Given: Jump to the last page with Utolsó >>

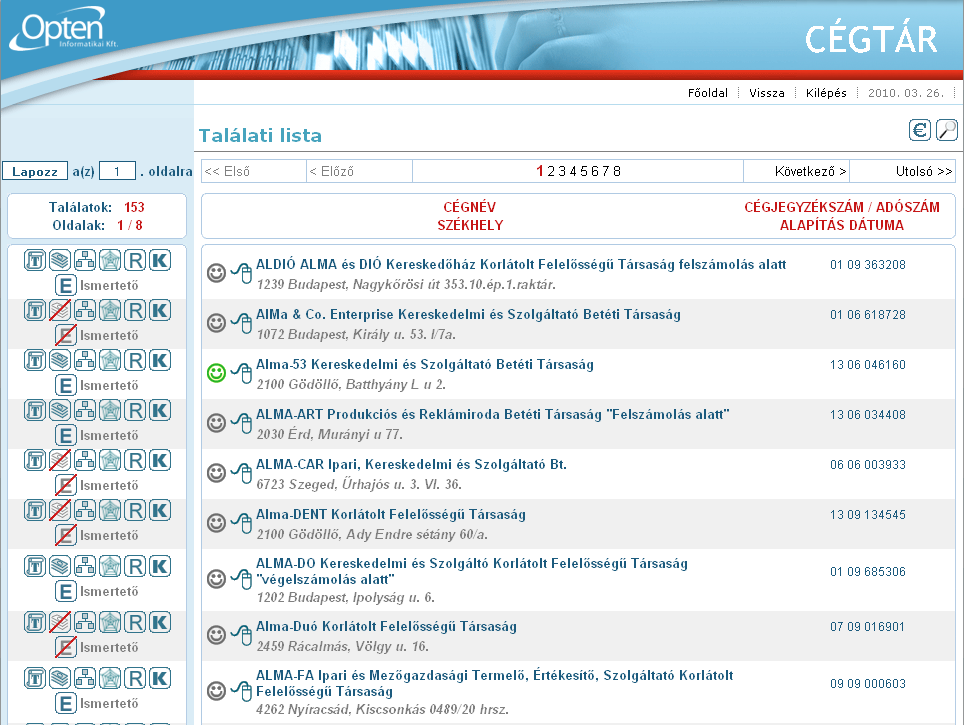Looking at the screenshot, I should (924, 172).
